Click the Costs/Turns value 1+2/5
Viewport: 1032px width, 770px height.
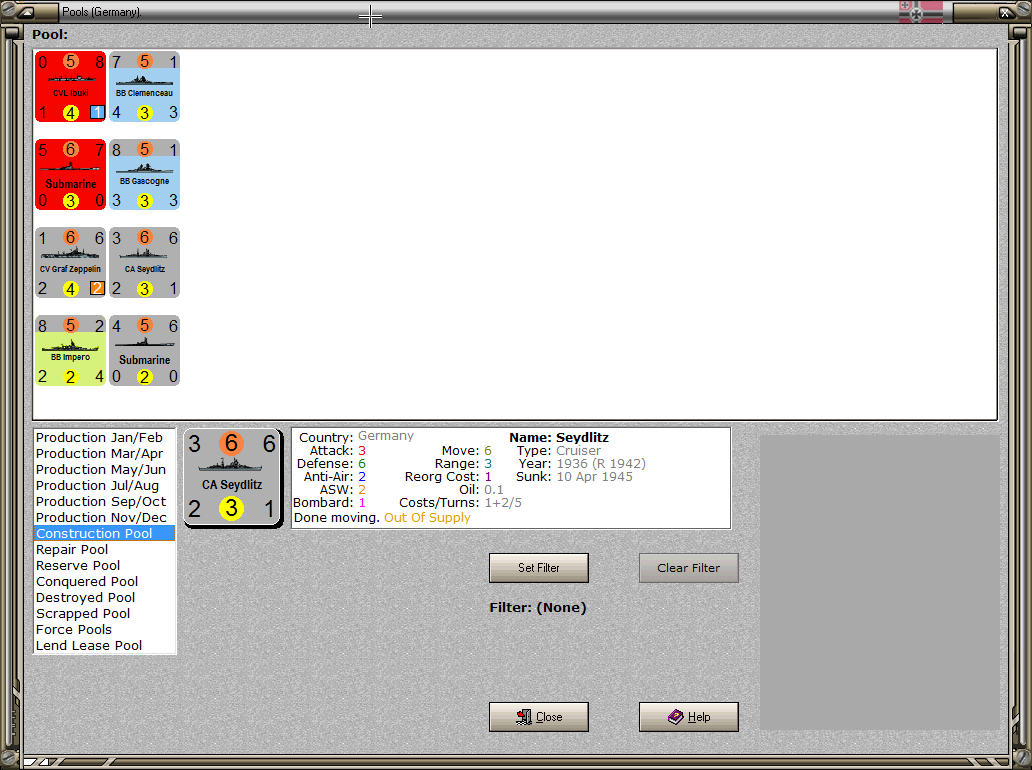(x=503, y=503)
